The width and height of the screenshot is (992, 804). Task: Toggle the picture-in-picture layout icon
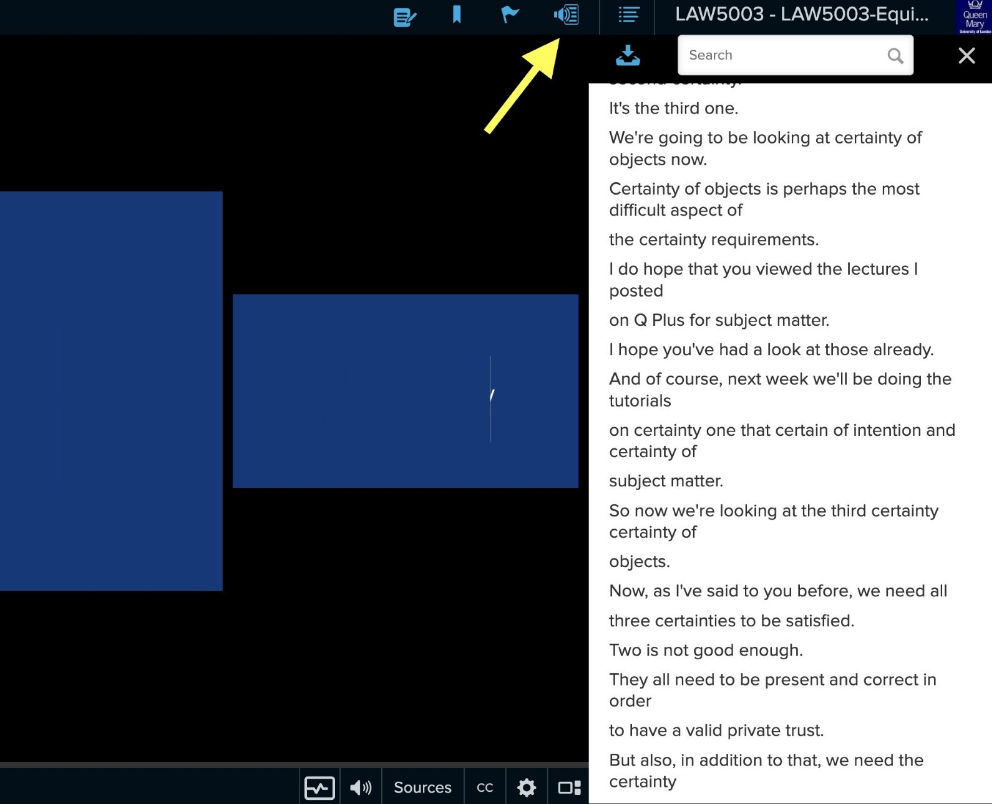(568, 787)
